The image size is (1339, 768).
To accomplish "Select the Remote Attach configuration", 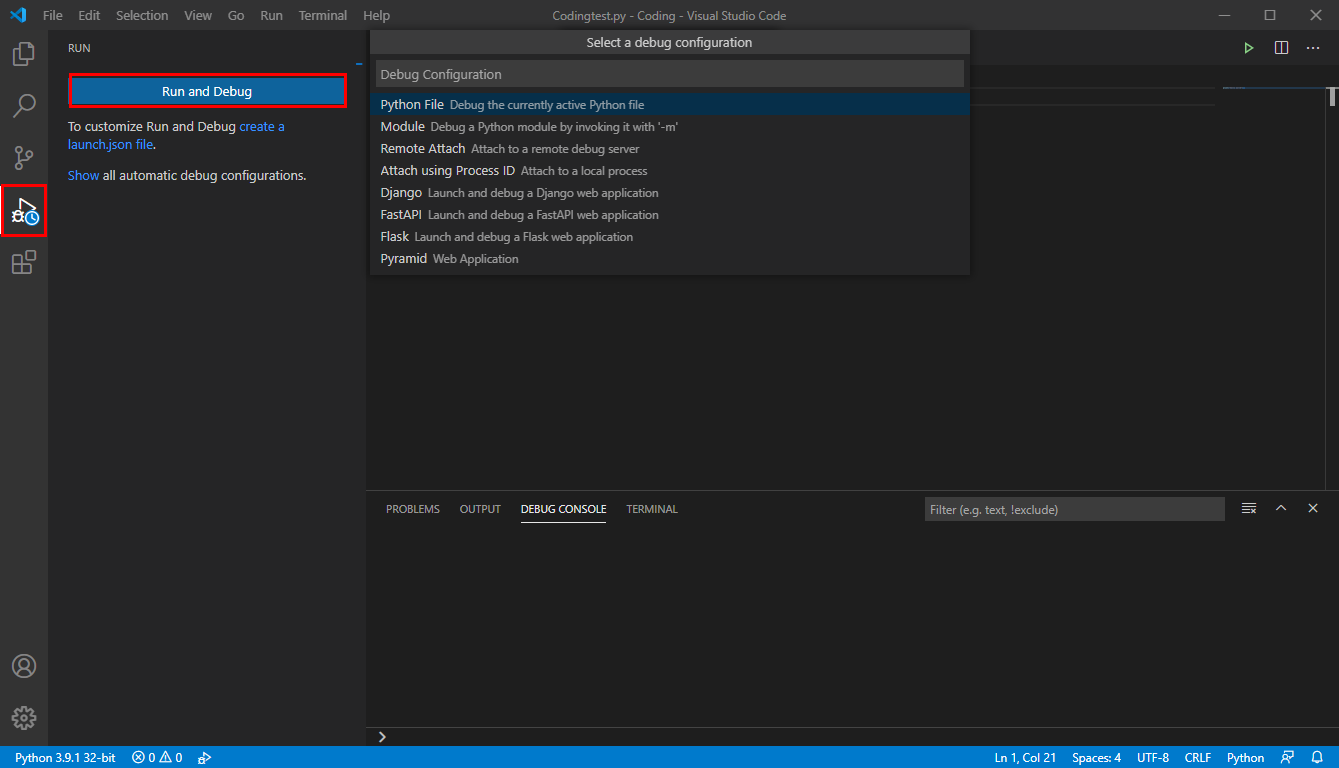I will (x=669, y=148).
